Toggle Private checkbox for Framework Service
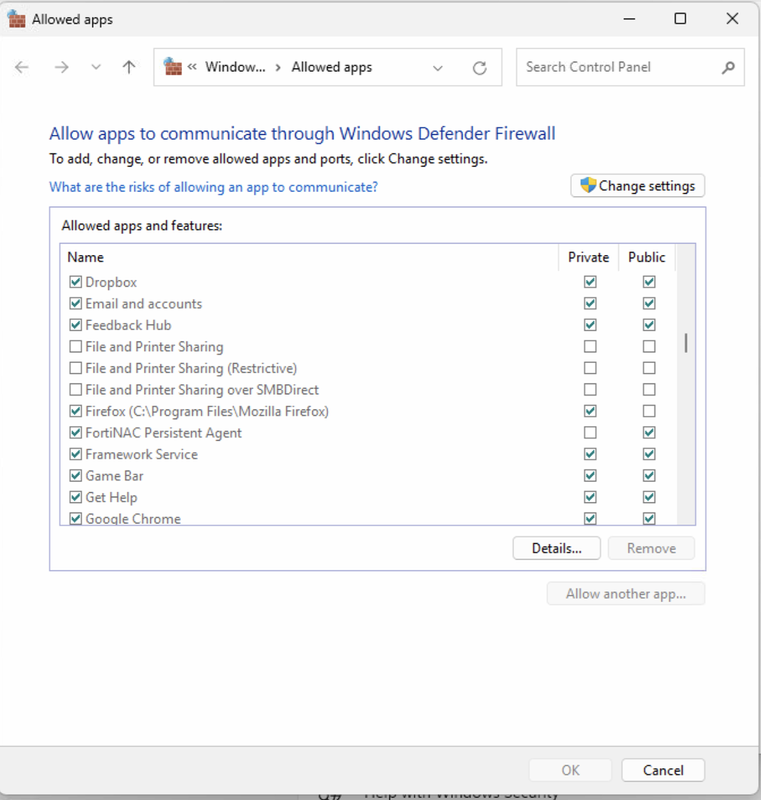Screen dimensions: 761x800 [590, 454]
